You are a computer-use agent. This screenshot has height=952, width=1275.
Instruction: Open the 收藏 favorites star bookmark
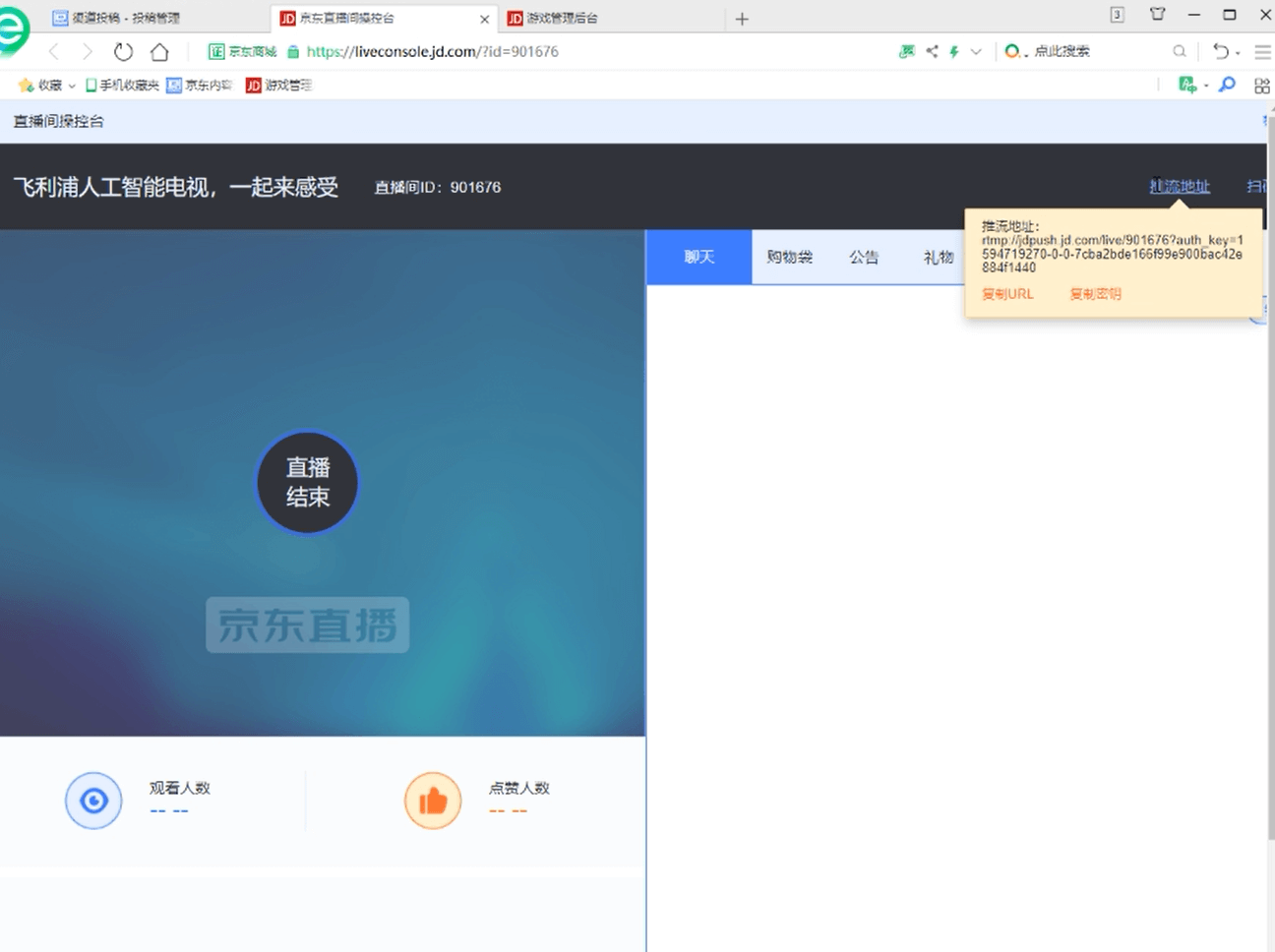40,86
